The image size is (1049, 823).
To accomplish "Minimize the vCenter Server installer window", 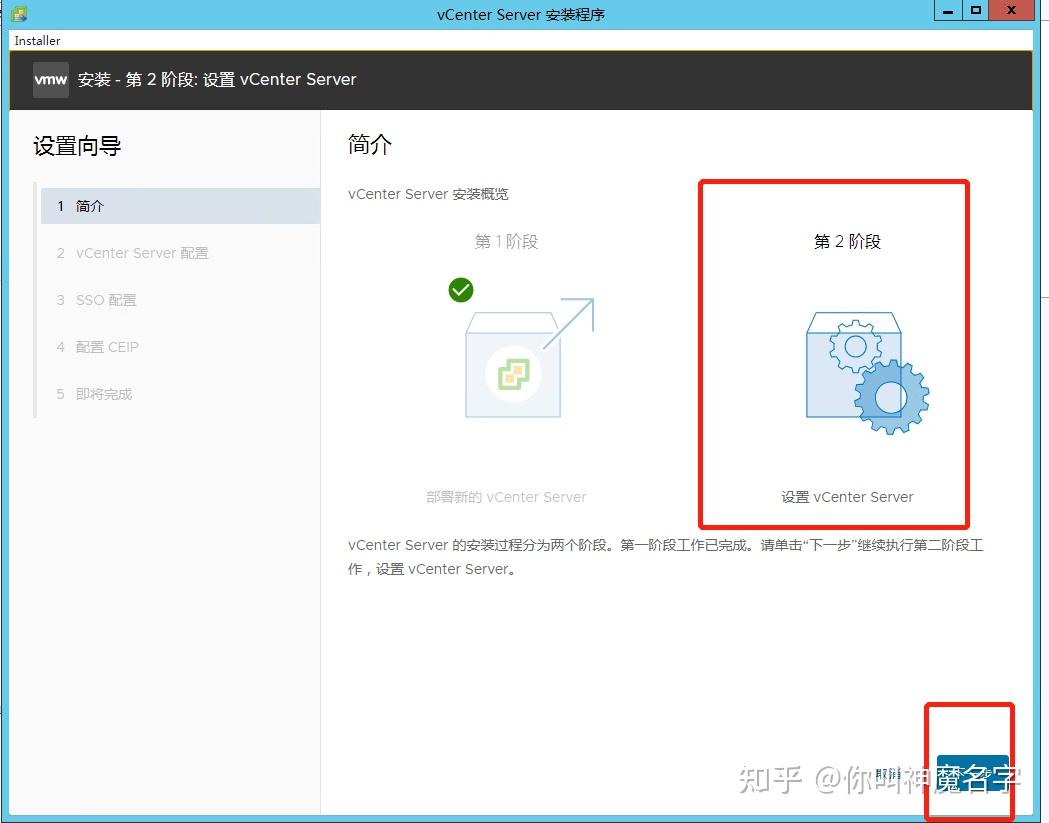I will tap(946, 11).
